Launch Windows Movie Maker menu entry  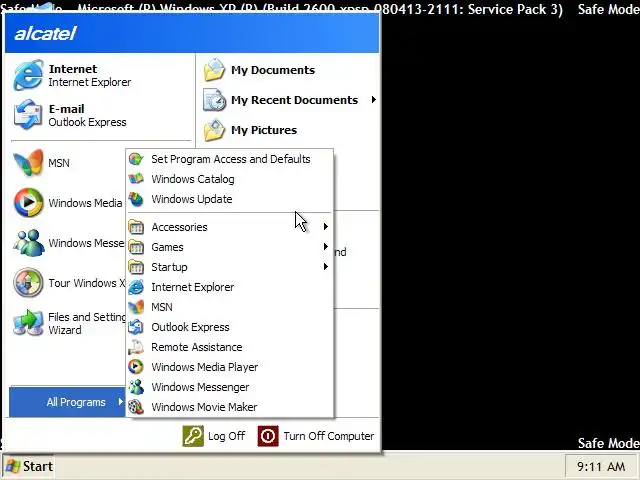[x=230, y=407]
